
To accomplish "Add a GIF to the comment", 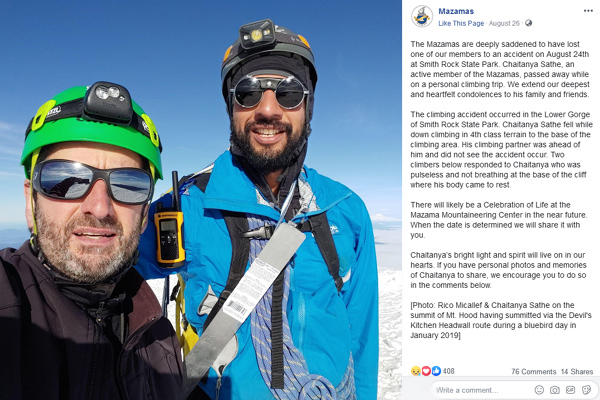I will 570,390.
